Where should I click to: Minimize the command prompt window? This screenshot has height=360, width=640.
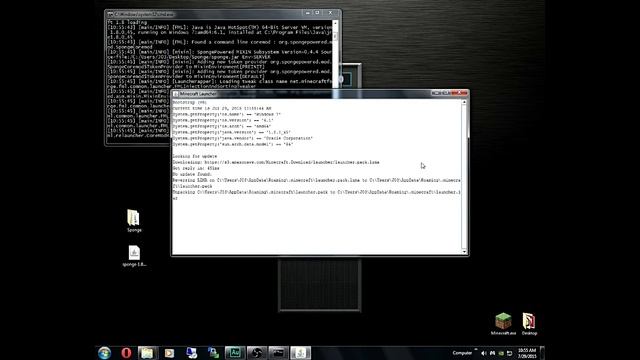click(x=308, y=13)
